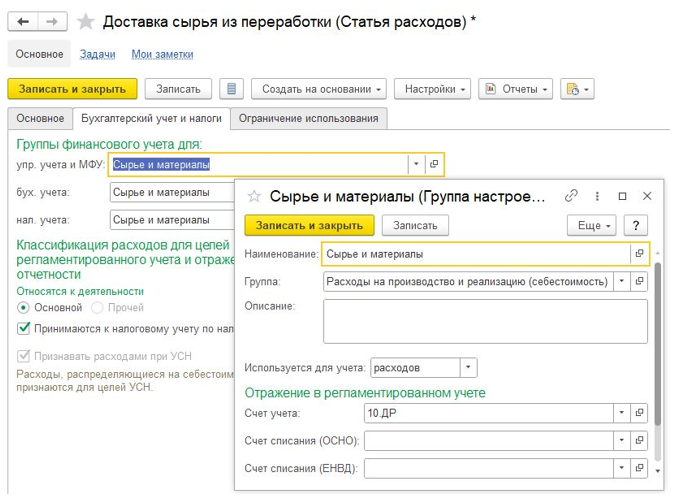Go forward with the right arrow button
The width and height of the screenshot is (681, 504).
point(52,21)
